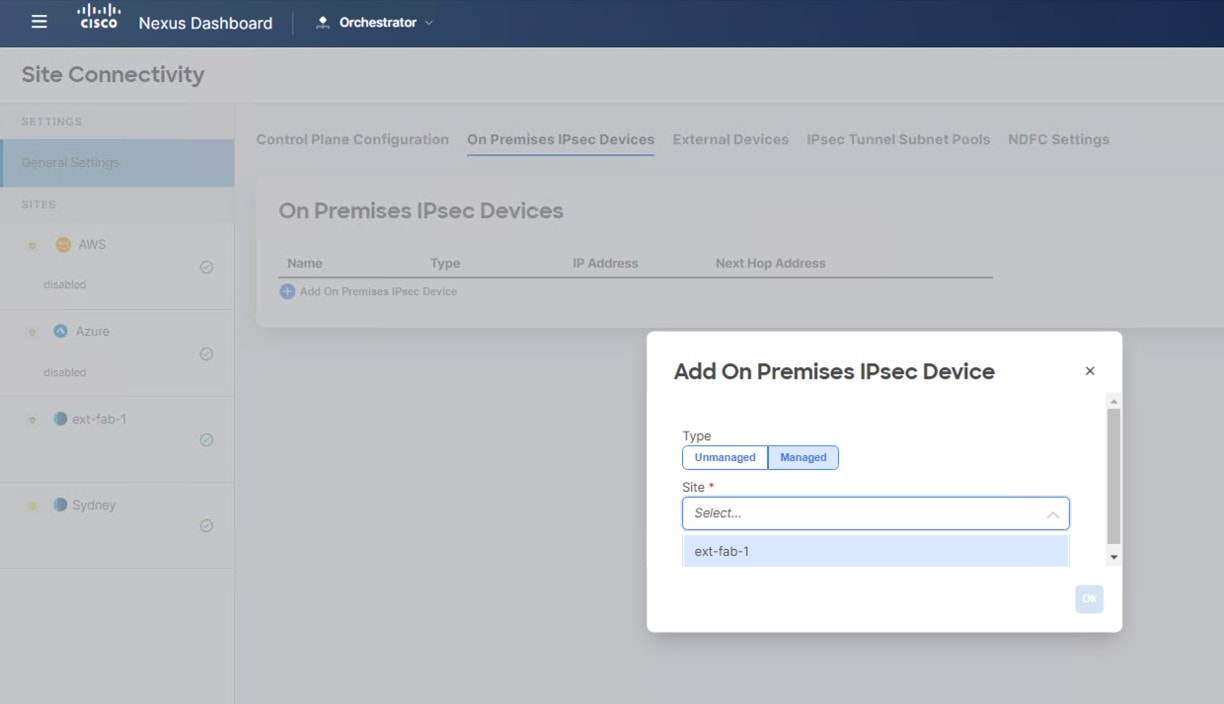Click the Nexus Dashboard title
This screenshot has height=704, width=1224.
[x=205, y=23]
